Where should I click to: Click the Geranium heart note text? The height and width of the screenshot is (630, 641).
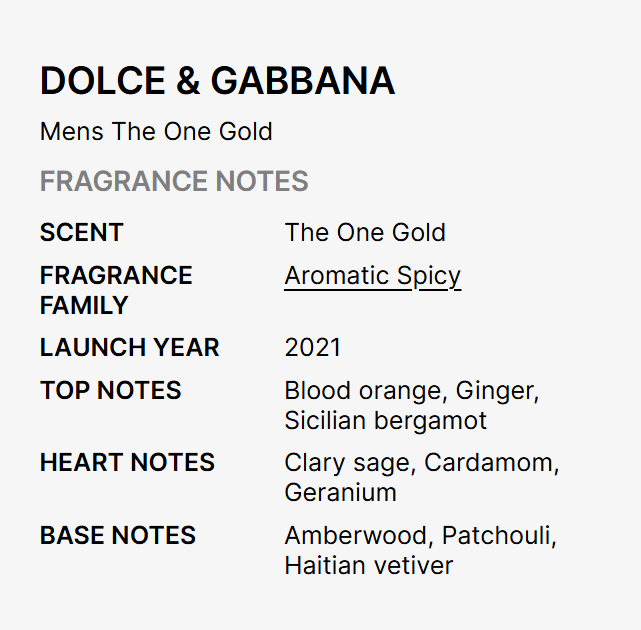point(340,492)
